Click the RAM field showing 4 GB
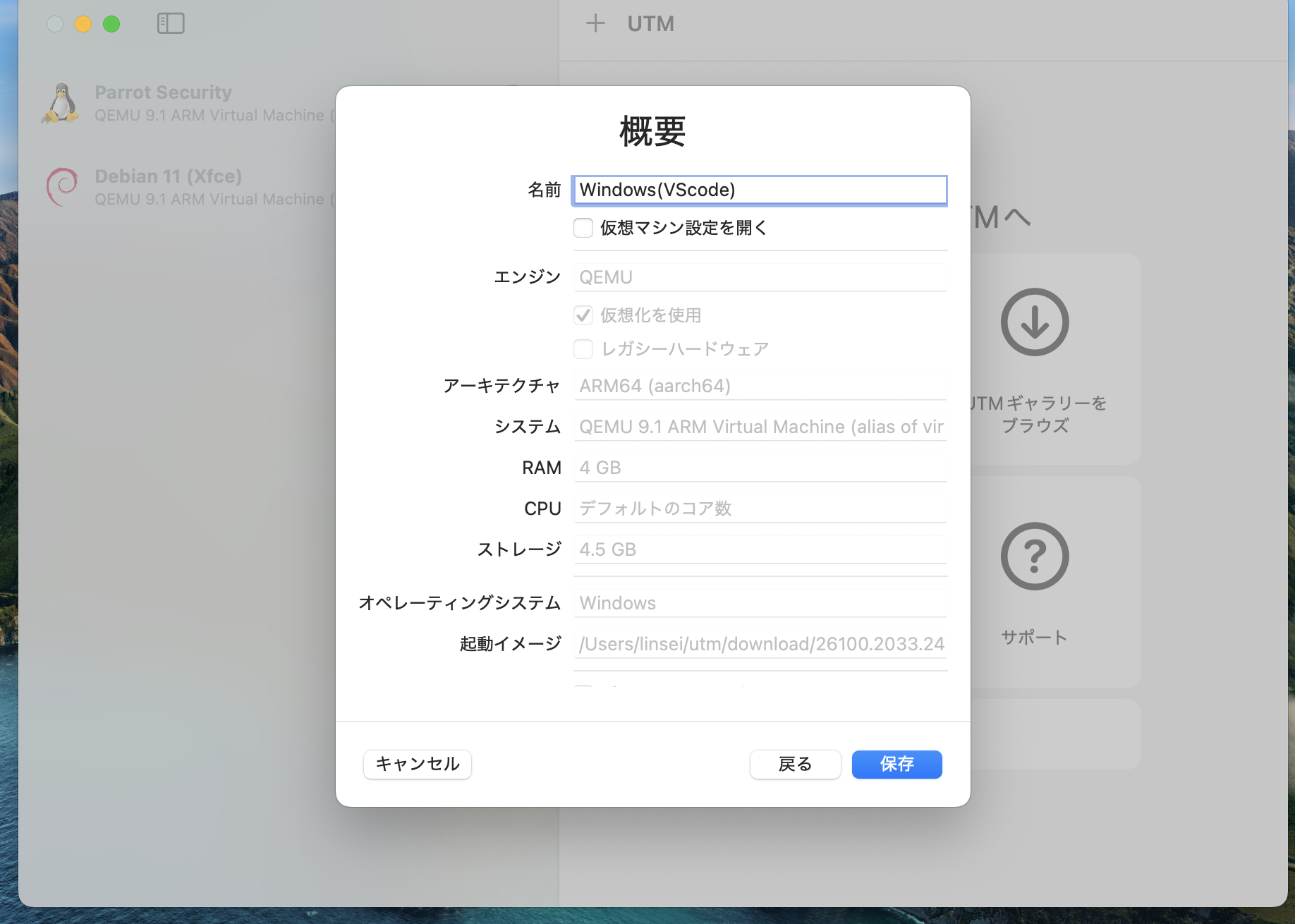Viewport: 1295px width, 924px height. pyautogui.click(x=760, y=468)
